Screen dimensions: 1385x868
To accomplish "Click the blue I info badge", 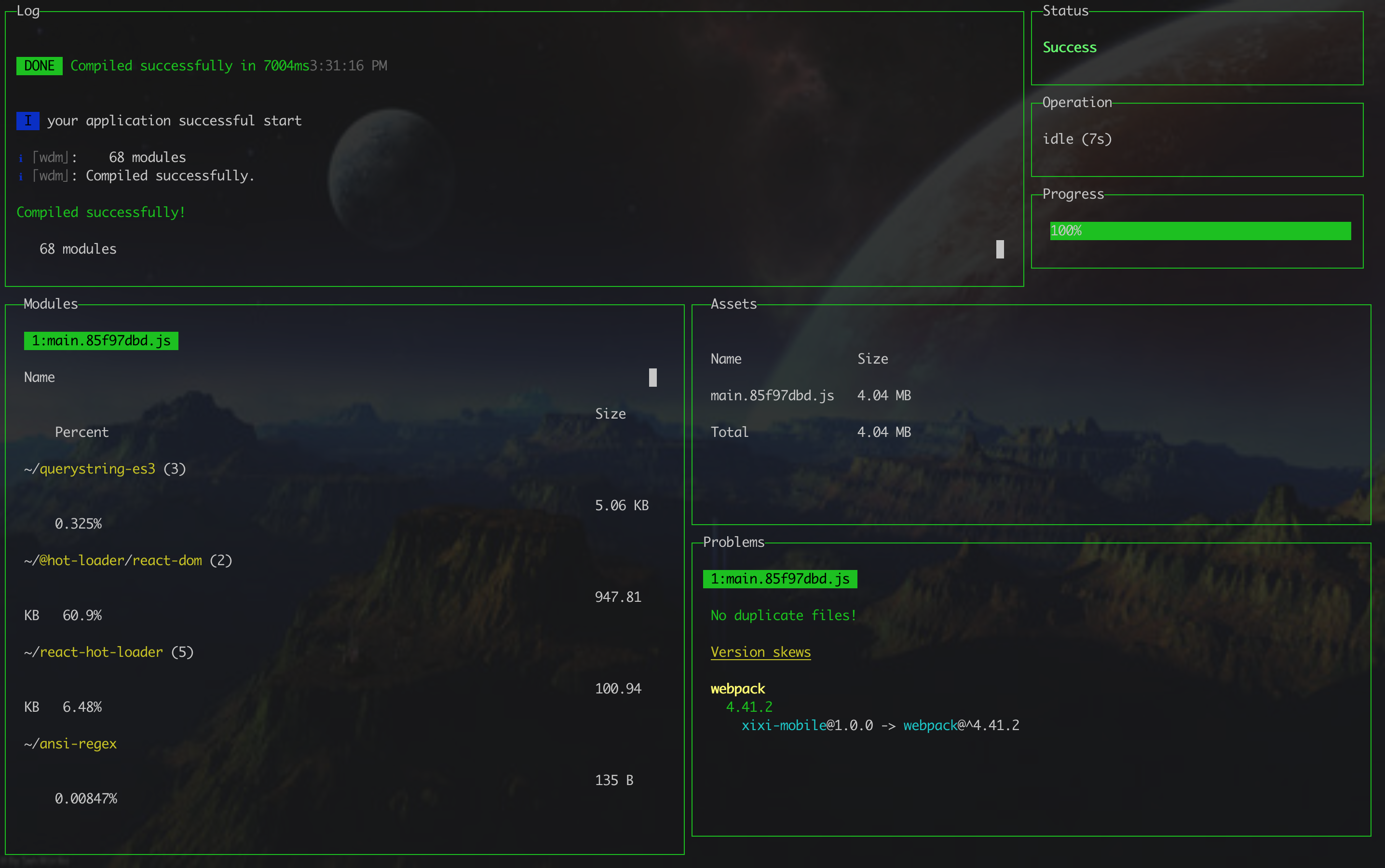I will pos(27,121).
